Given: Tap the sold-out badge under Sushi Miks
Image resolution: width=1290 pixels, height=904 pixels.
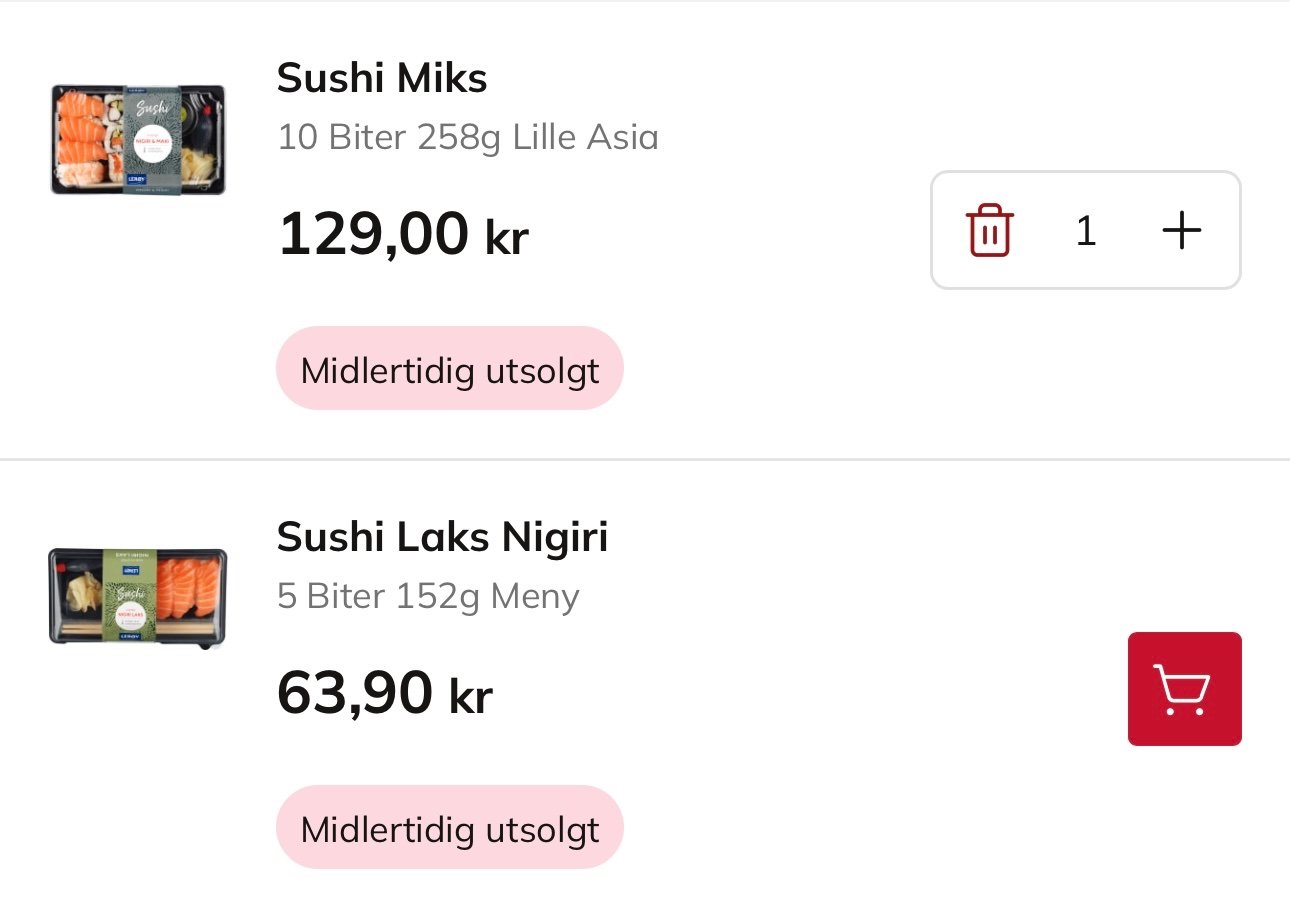Looking at the screenshot, I should [450, 369].
